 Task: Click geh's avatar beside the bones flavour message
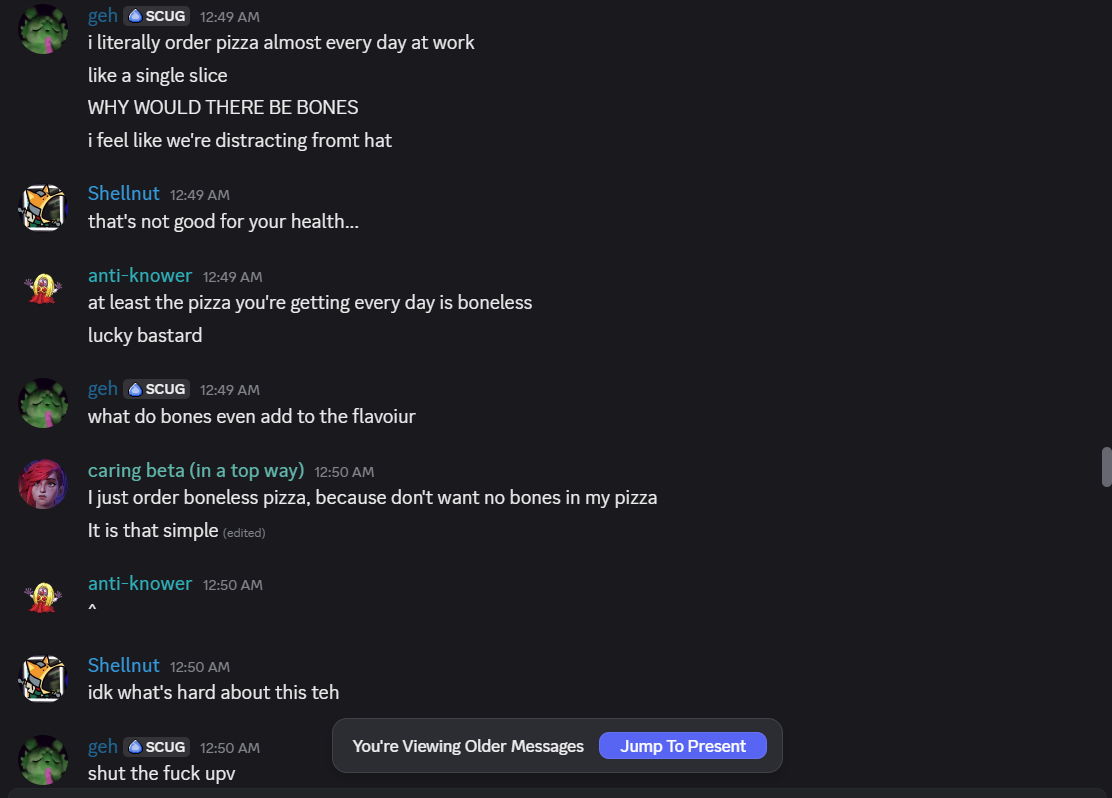(43, 402)
